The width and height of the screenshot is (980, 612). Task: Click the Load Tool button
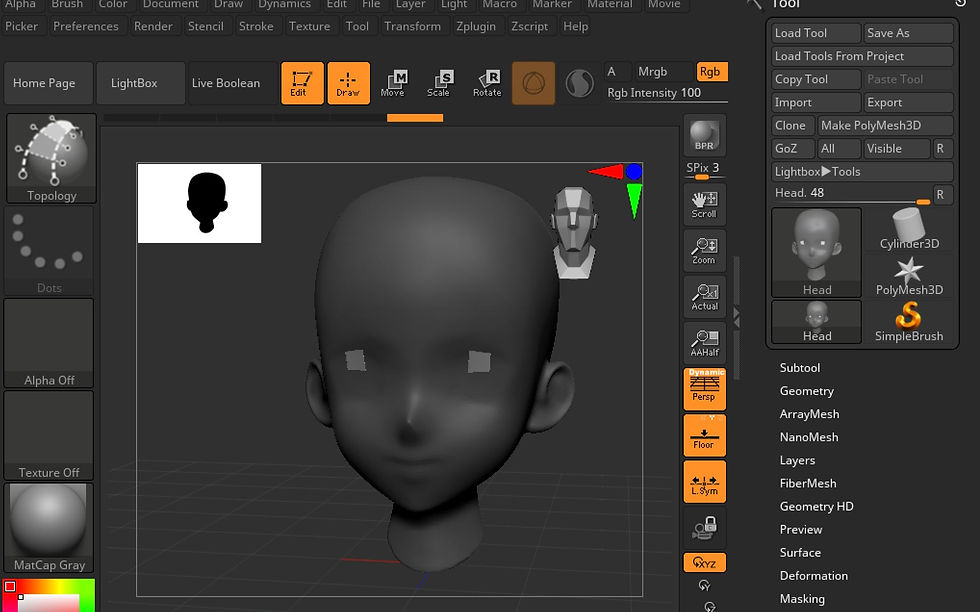click(816, 33)
